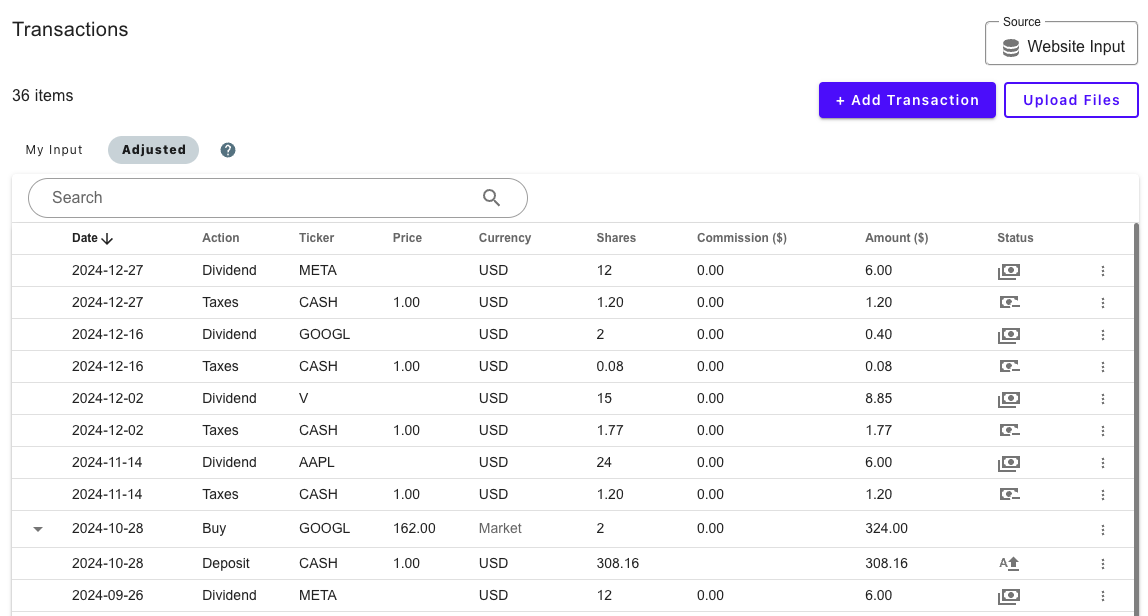This screenshot has height=616, width=1148.
Task: Switch to My Input view
Action: 54,150
